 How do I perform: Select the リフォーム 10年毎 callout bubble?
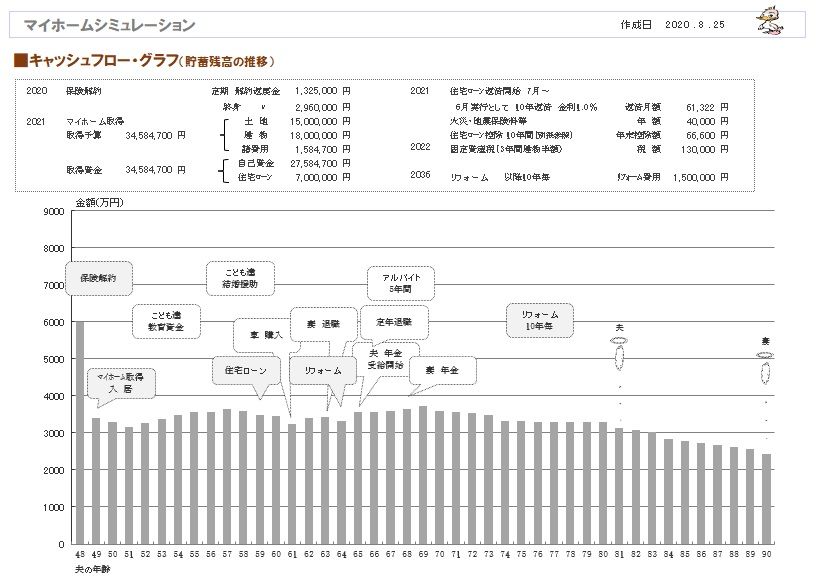coord(539,320)
